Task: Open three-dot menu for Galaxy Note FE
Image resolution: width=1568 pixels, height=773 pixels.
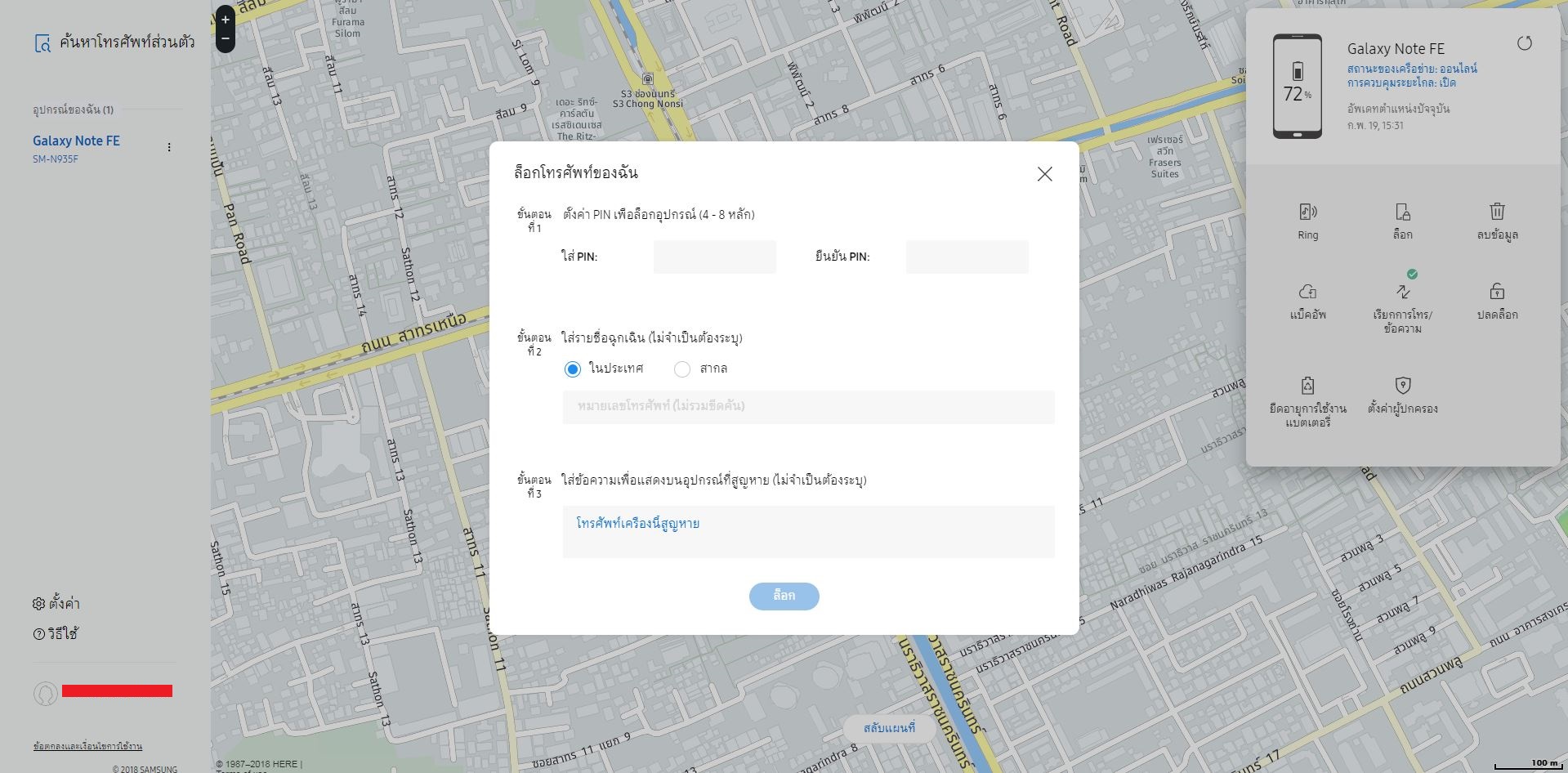Action: [x=169, y=147]
